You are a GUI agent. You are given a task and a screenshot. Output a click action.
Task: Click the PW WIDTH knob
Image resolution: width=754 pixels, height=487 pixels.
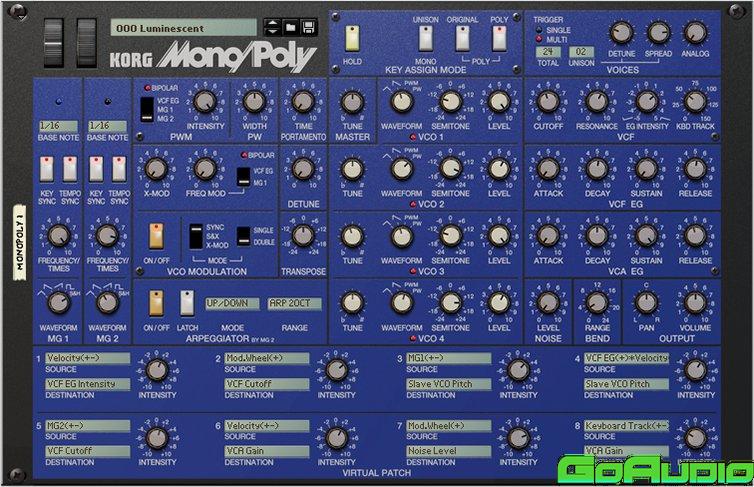(x=254, y=102)
